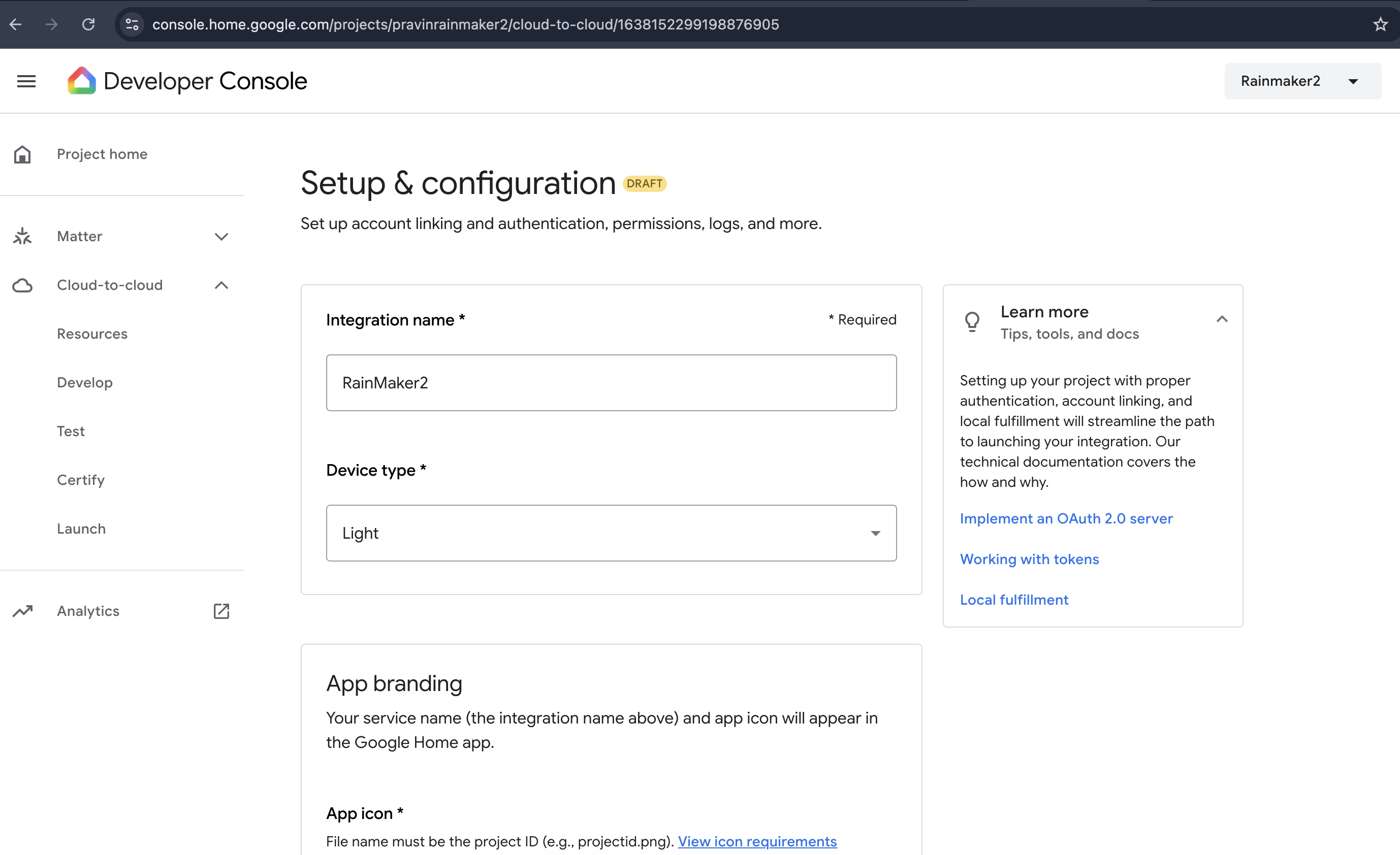Image resolution: width=1400 pixels, height=855 pixels.
Task: Open Resources under Cloud-to-cloud
Action: 92,334
